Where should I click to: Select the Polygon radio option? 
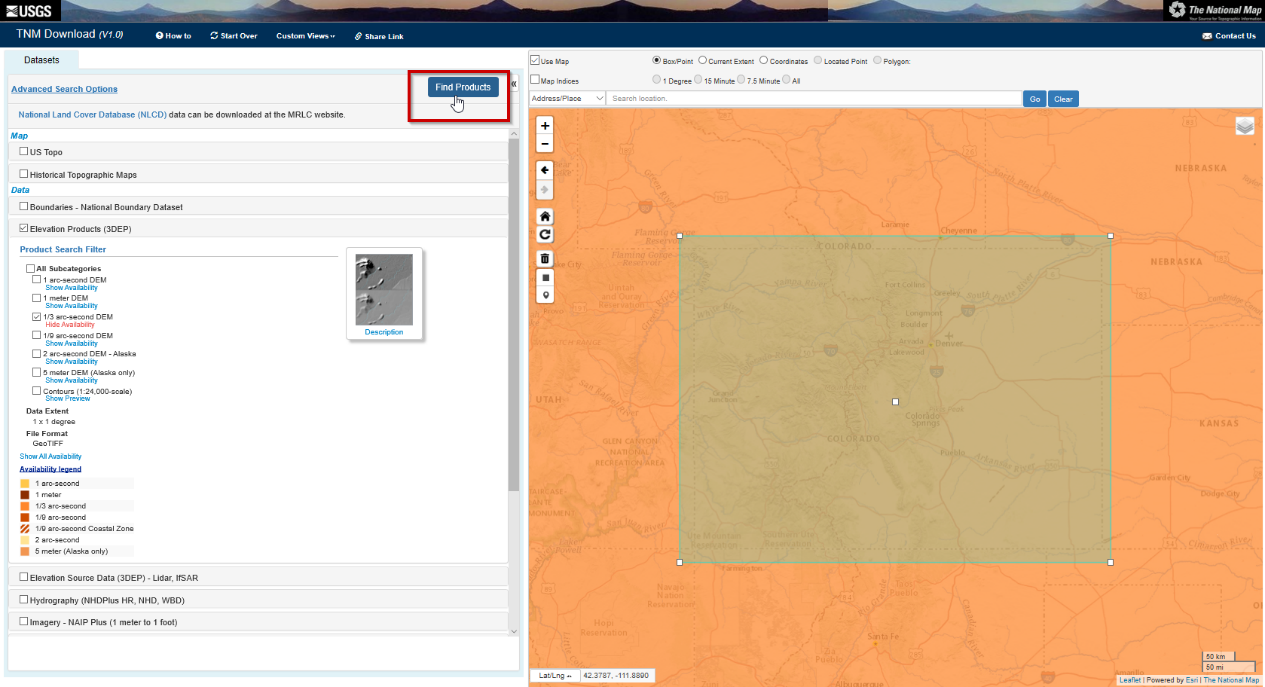click(877, 61)
